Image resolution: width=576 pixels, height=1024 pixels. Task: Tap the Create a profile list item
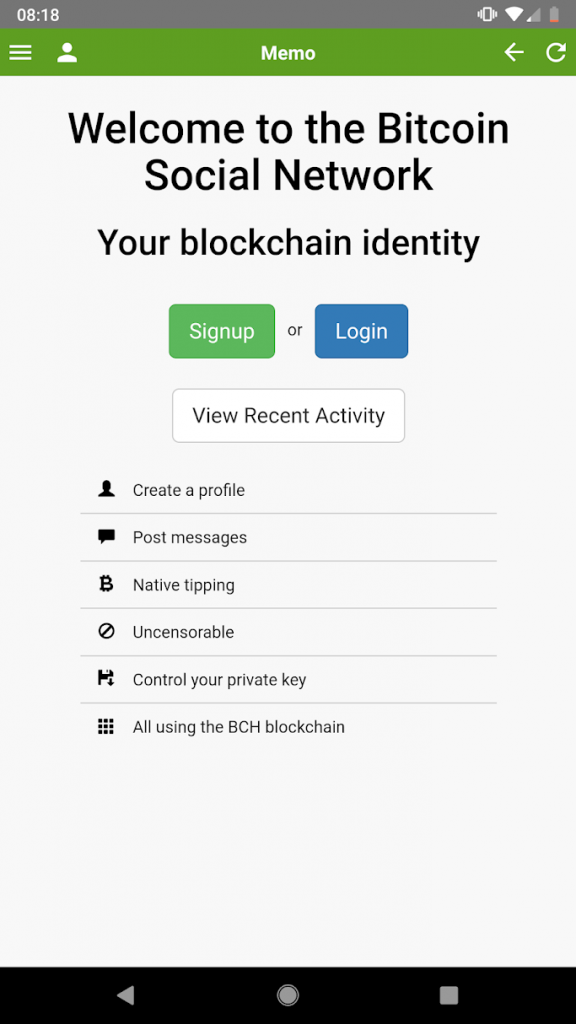(x=289, y=490)
